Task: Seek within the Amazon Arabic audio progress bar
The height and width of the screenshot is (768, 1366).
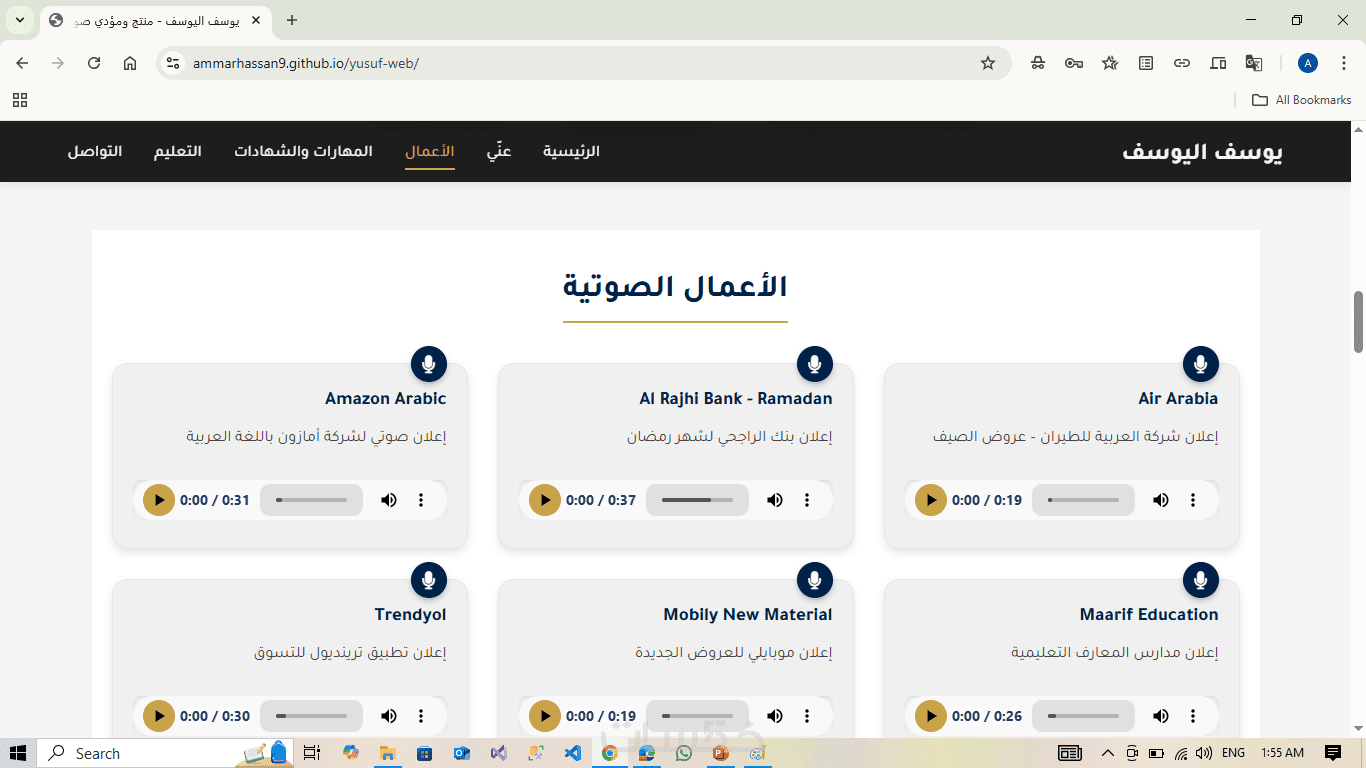Action: pyautogui.click(x=311, y=500)
